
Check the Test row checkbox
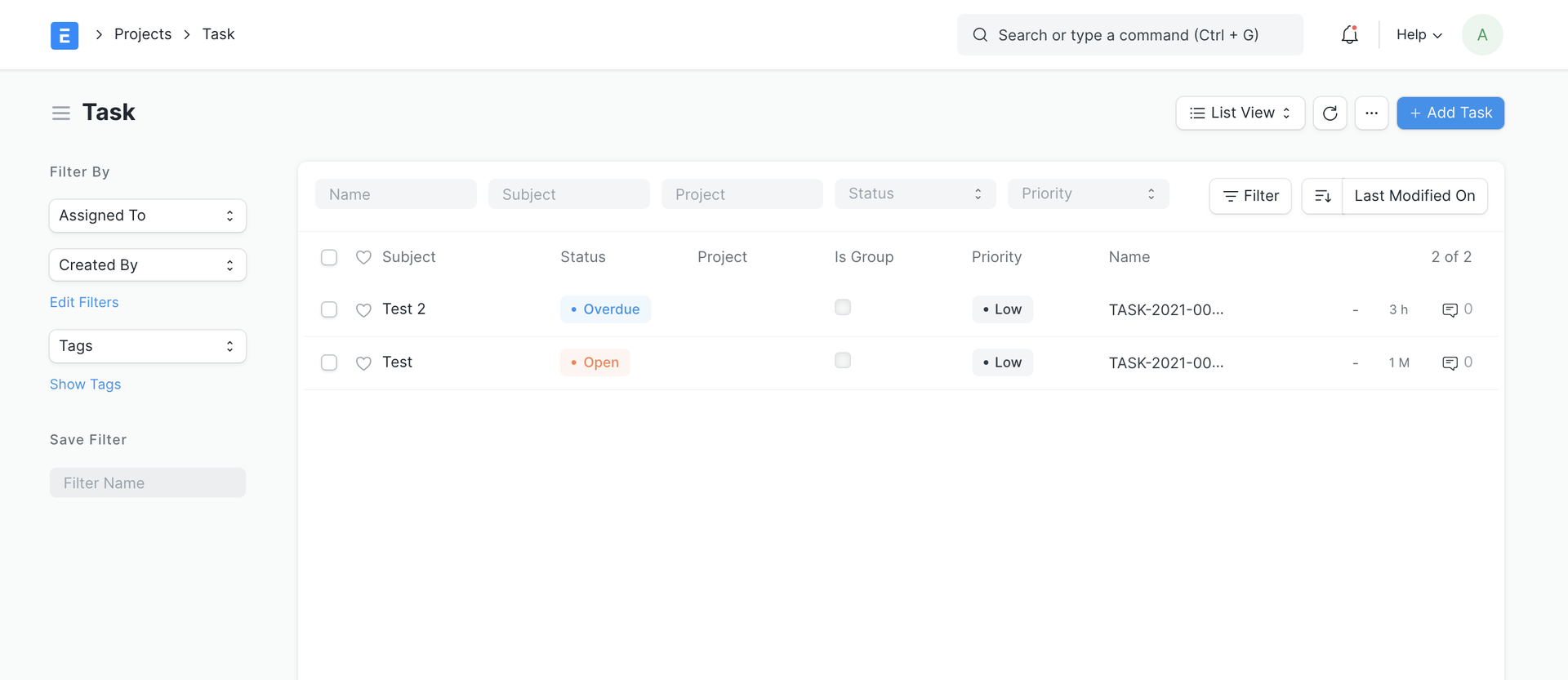pyautogui.click(x=329, y=362)
